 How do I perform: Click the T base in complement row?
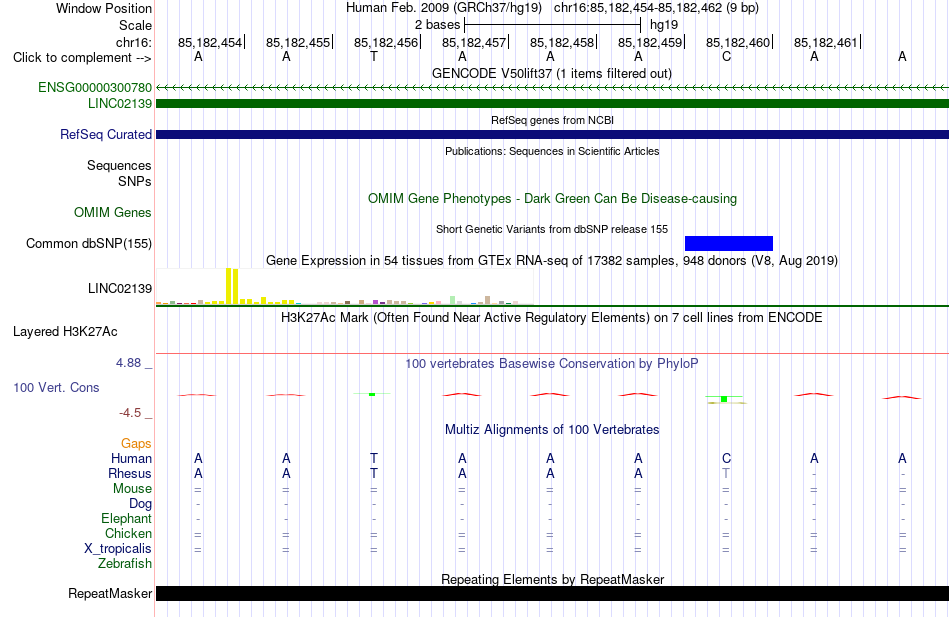374,57
